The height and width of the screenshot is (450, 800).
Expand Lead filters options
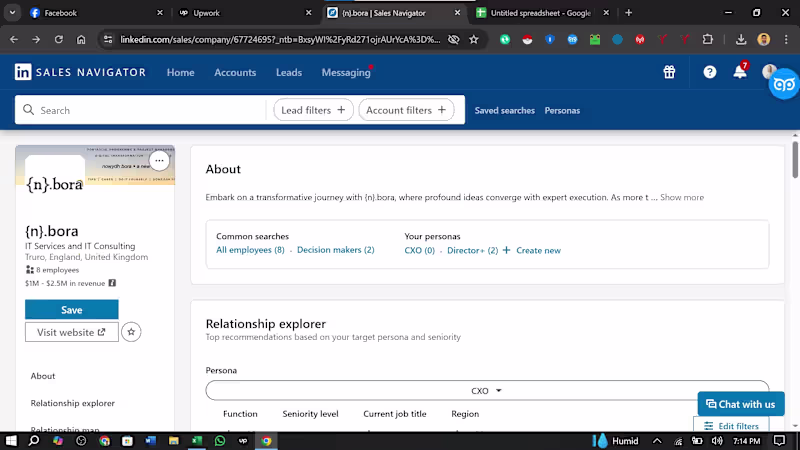[313, 110]
